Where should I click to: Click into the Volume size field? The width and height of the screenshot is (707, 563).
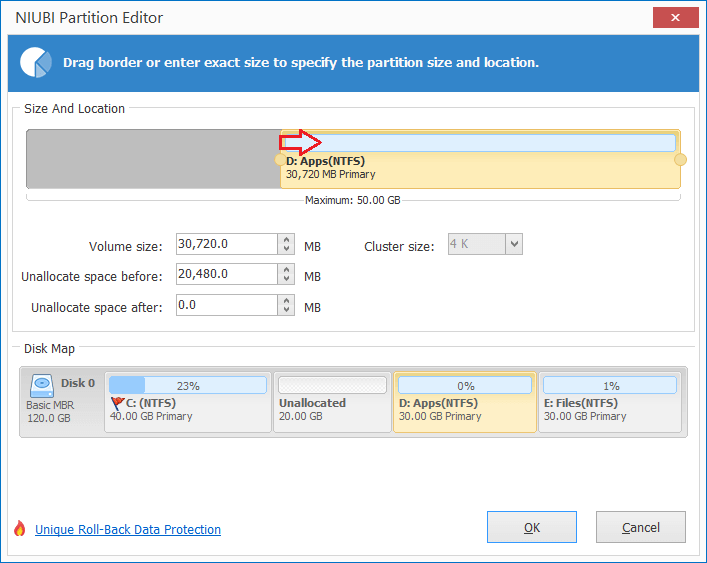pyautogui.click(x=227, y=244)
